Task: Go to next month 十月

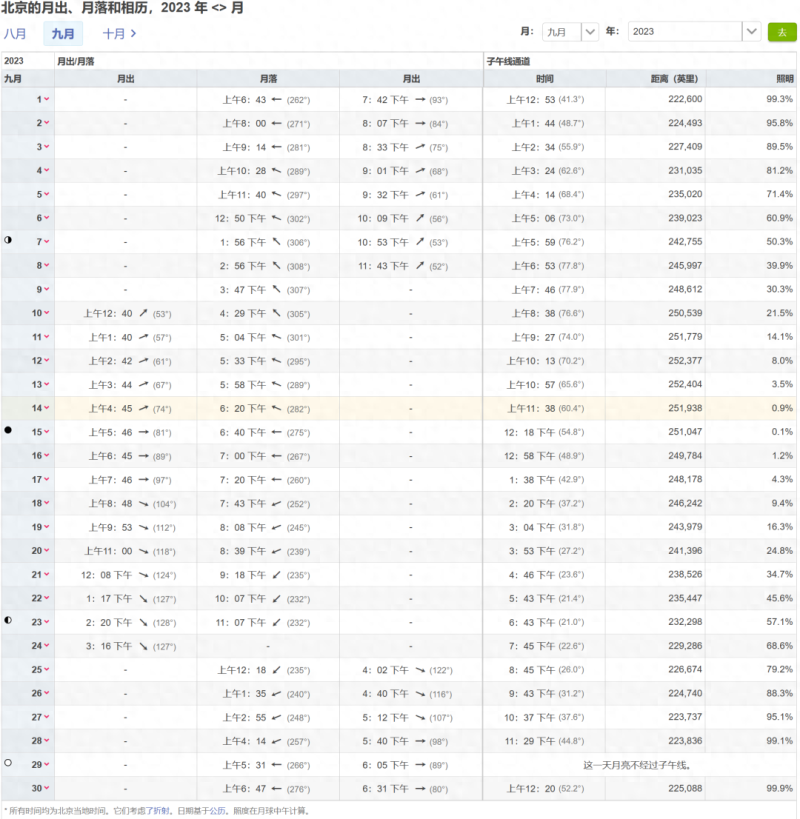Action: (x=119, y=33)
